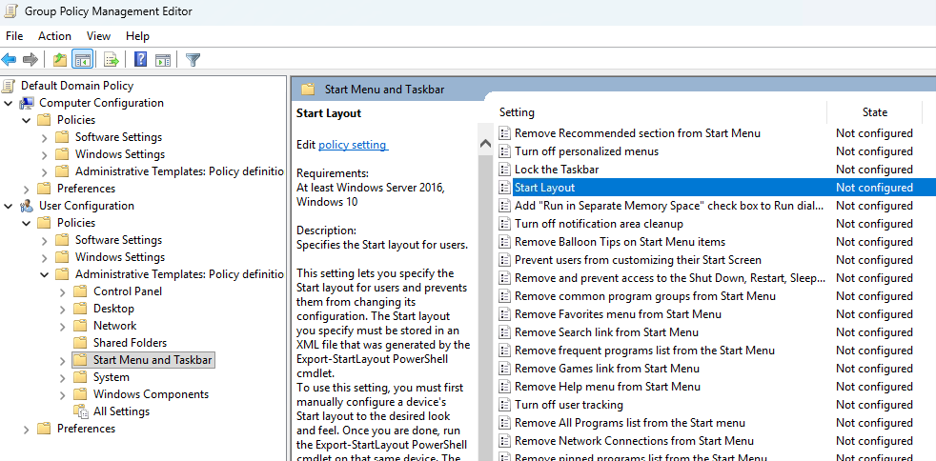Select Remove Favorites menu from Start Menu

[x=618, y=314]
